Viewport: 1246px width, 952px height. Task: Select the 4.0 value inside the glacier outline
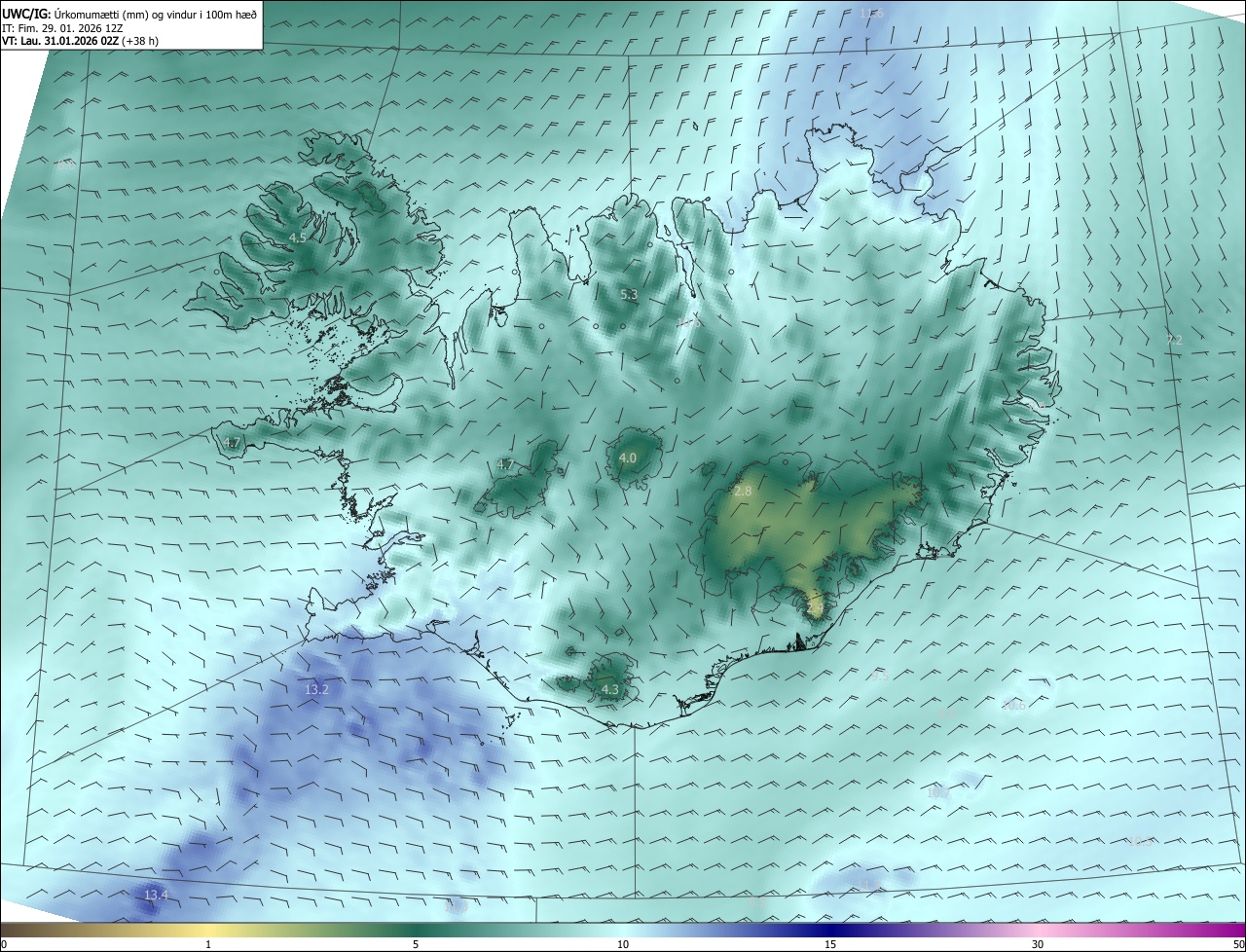628,458
